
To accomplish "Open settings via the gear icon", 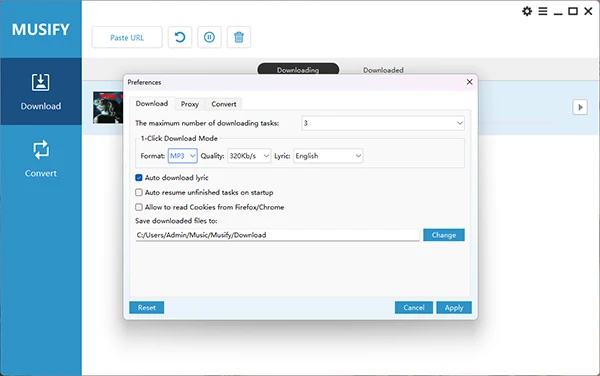I will [527, 11].
